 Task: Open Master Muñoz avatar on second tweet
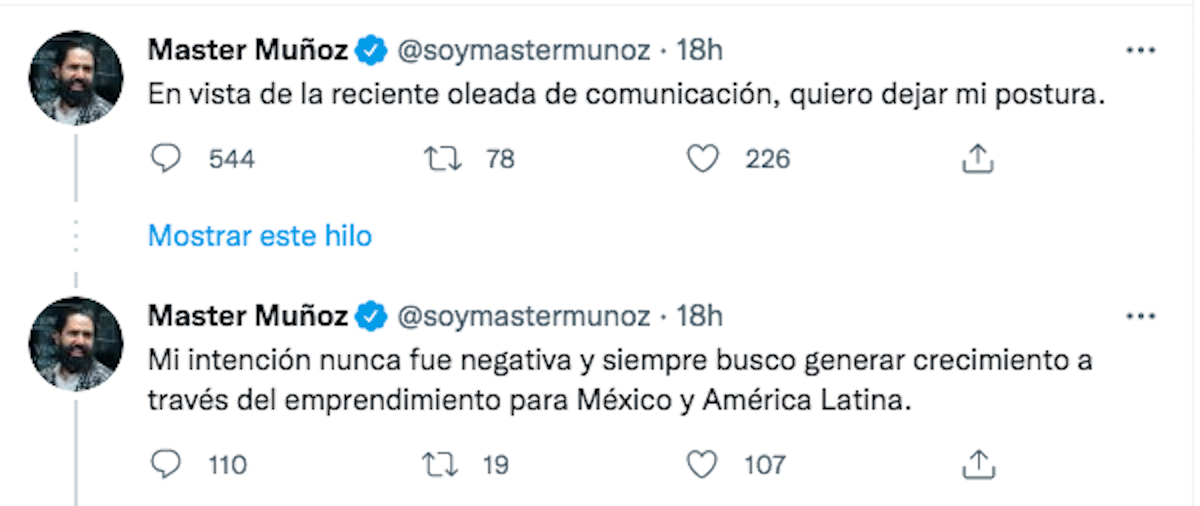pyautogui.click(x=75, y=344)
